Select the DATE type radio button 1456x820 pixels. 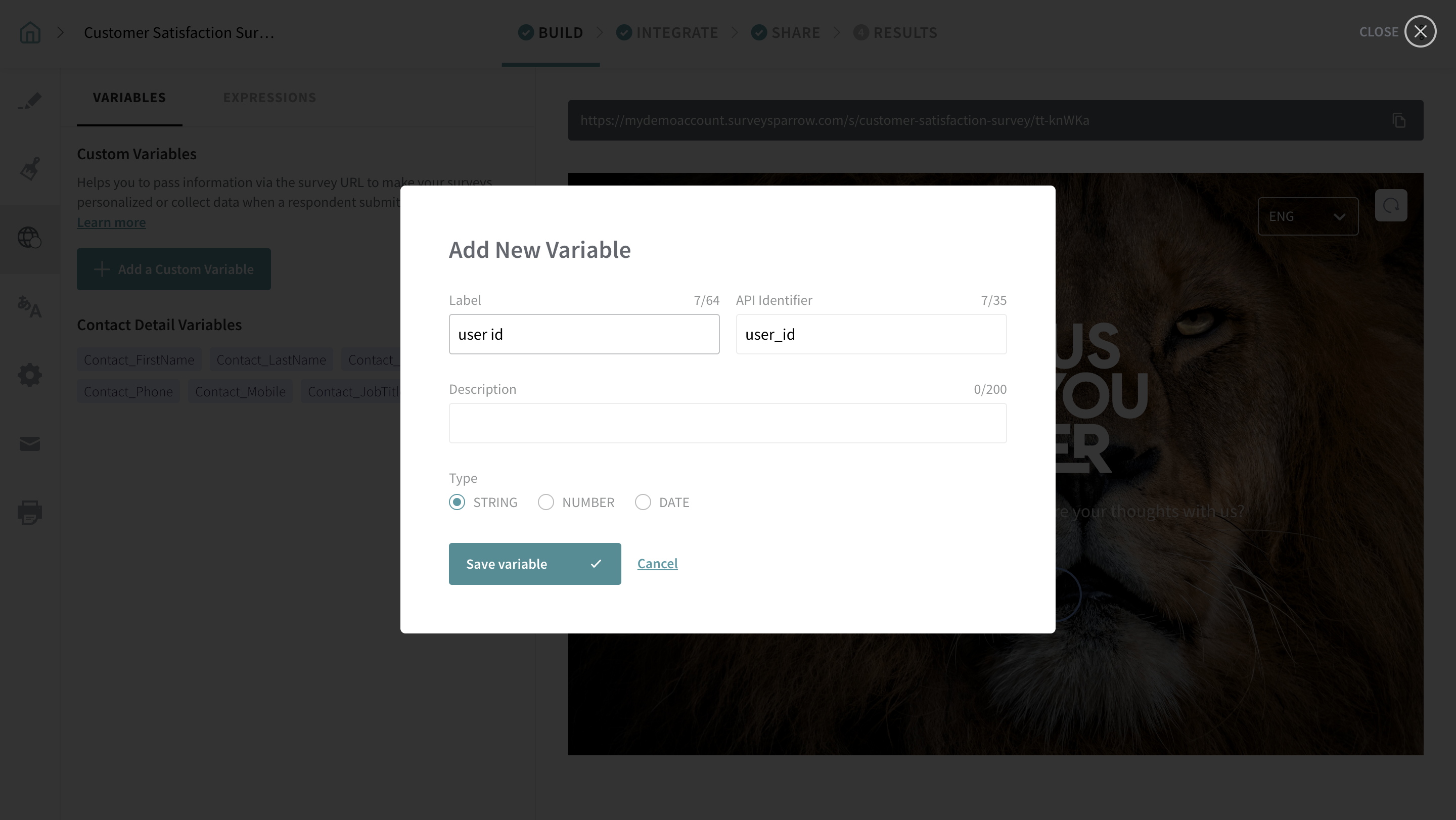click(x=643, y=502)
